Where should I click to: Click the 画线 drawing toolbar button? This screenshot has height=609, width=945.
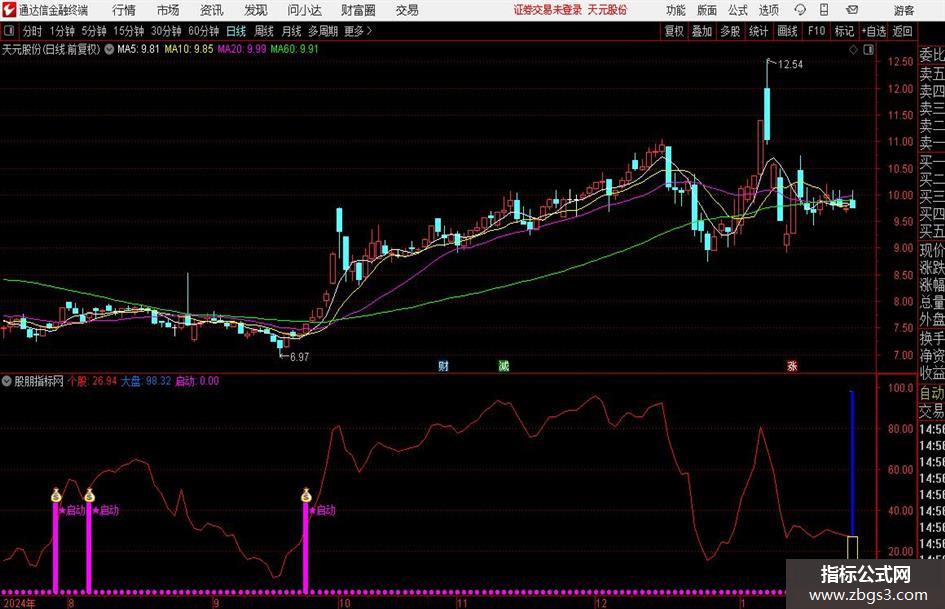(787, 31)
